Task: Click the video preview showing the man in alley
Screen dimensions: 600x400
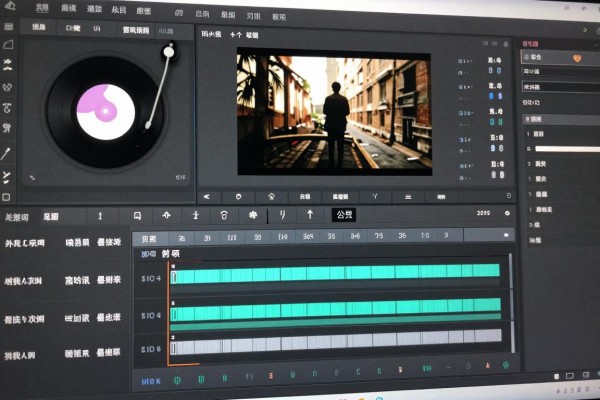Action: click(334, 111)
